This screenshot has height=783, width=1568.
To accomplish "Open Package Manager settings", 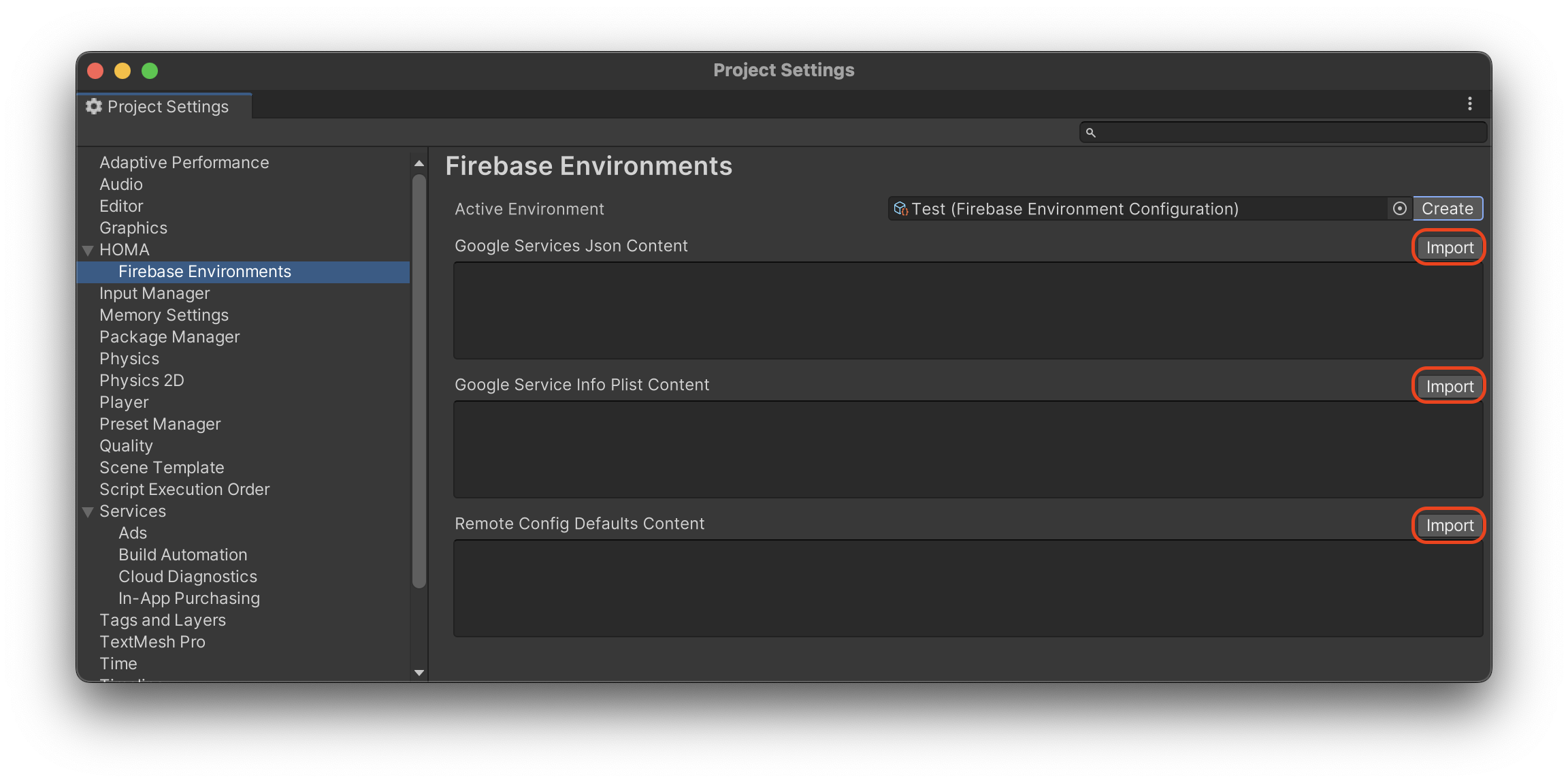I will point(169,336).
